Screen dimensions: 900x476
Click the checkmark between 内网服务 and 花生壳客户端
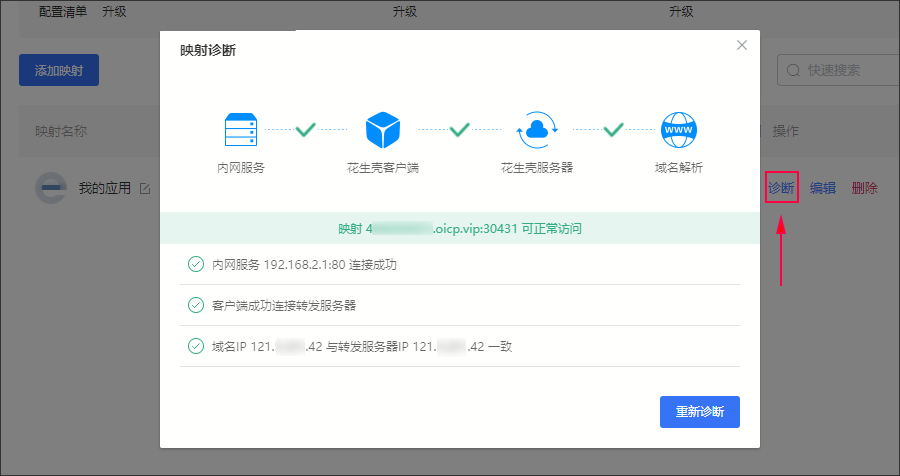coord(306,129)
